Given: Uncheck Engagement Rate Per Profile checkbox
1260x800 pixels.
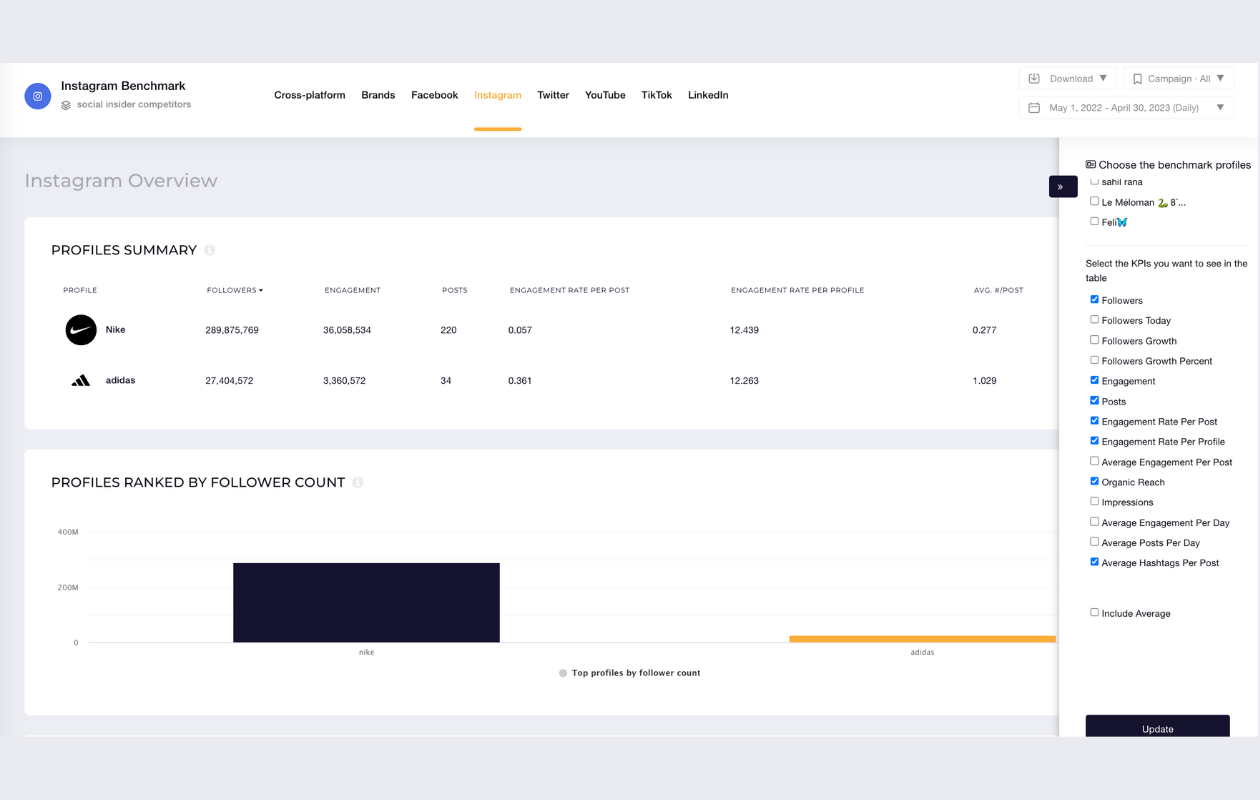Looking at the screenshot, I should click(1094, 441).
